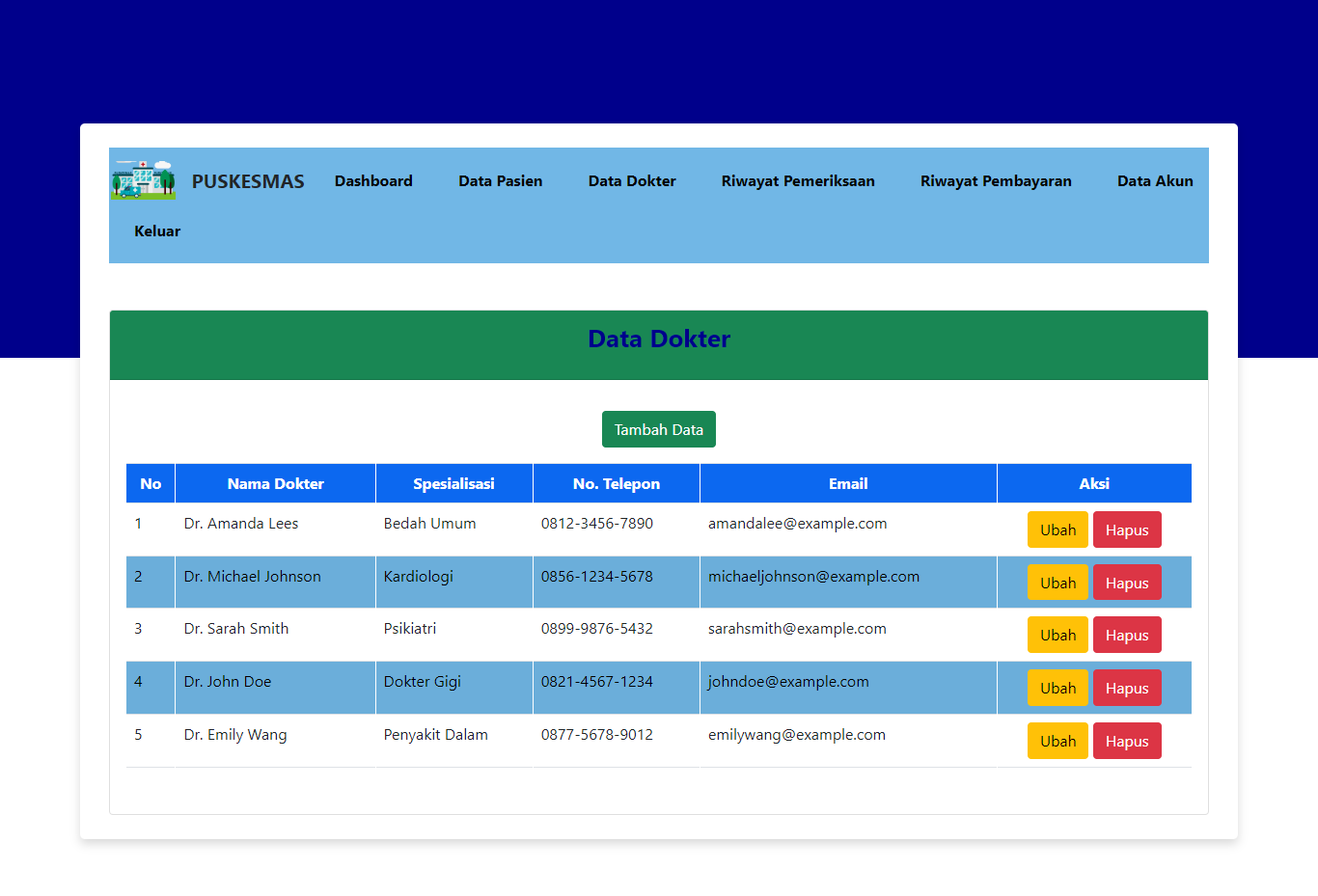Screen dimensions: 1318x896
Task: Click the Puskesmas hospital logo icon
Action: tap(143, 180)
